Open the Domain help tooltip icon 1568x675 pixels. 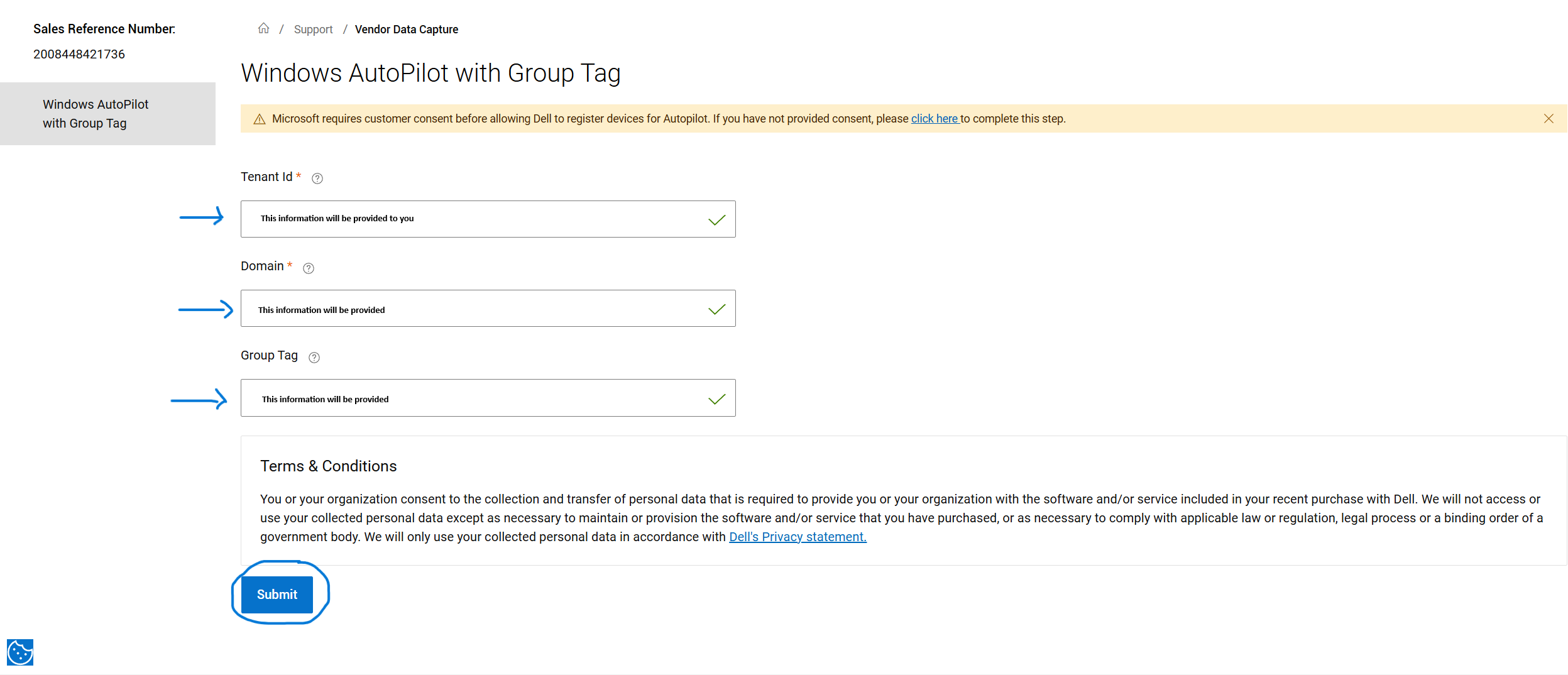coord(309,268)
